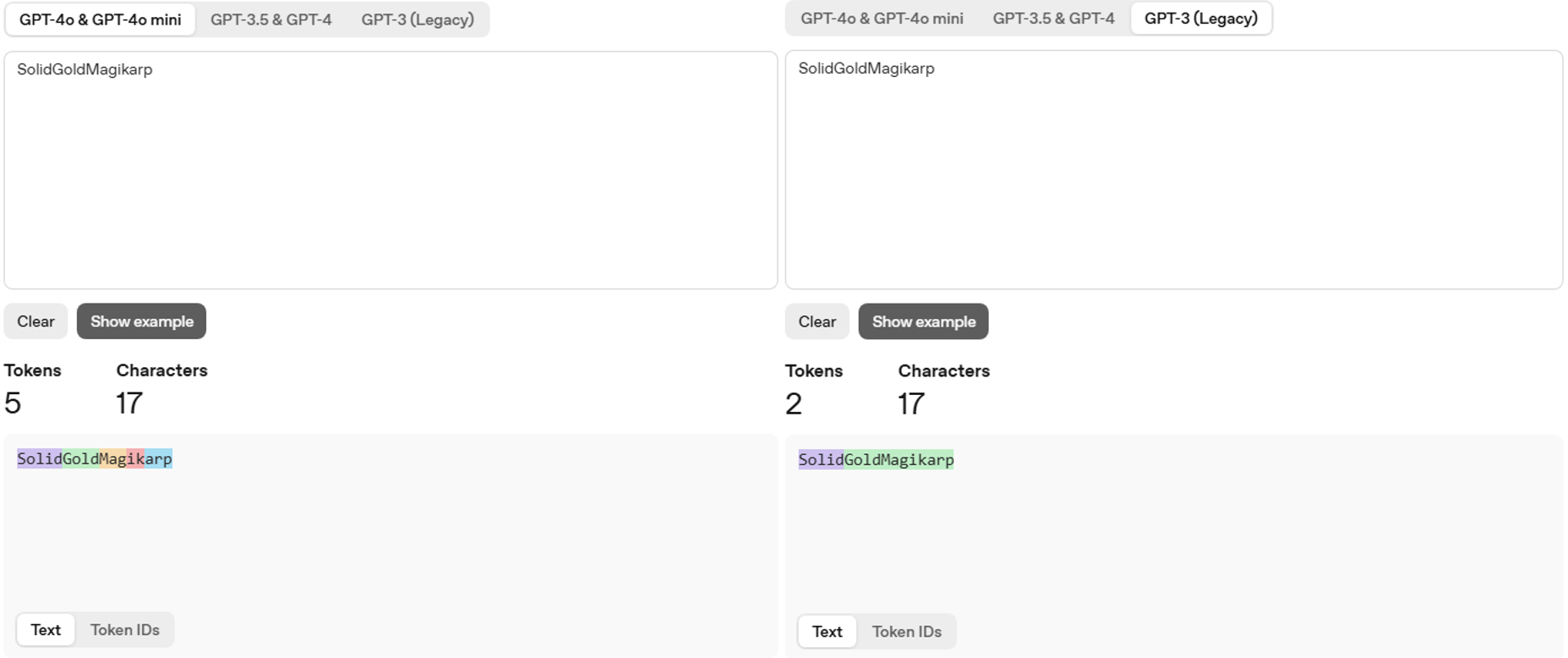Show Token IDs in the left output panel

pos(124,630)
